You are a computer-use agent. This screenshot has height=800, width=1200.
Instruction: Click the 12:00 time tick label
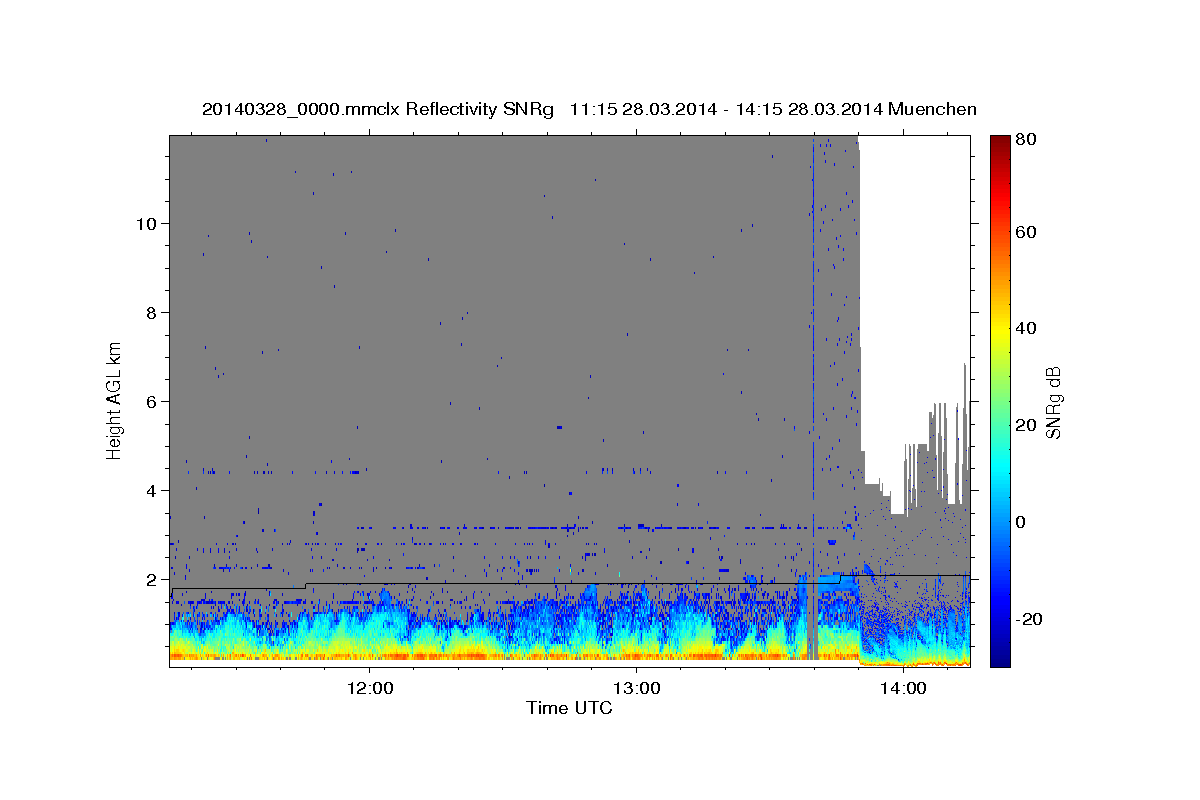[370, 688]
